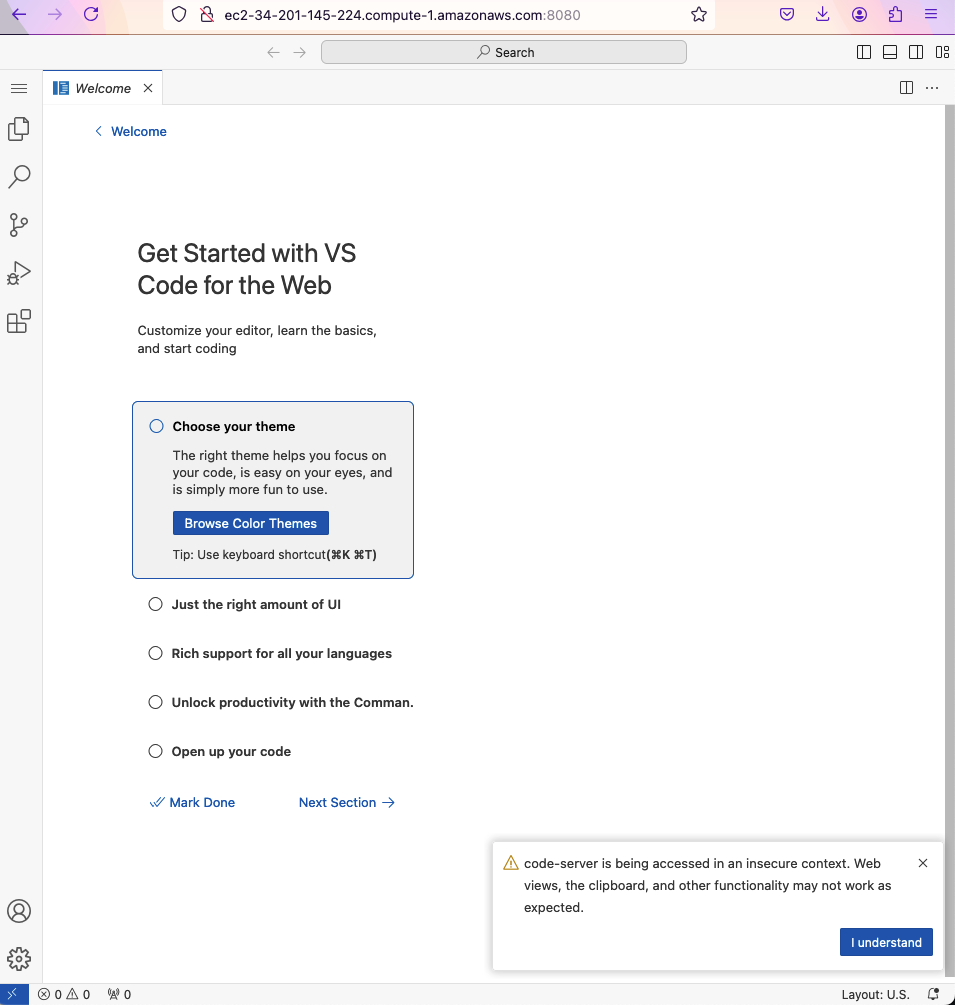Open notifications bell in status bar

pos(933,994)
